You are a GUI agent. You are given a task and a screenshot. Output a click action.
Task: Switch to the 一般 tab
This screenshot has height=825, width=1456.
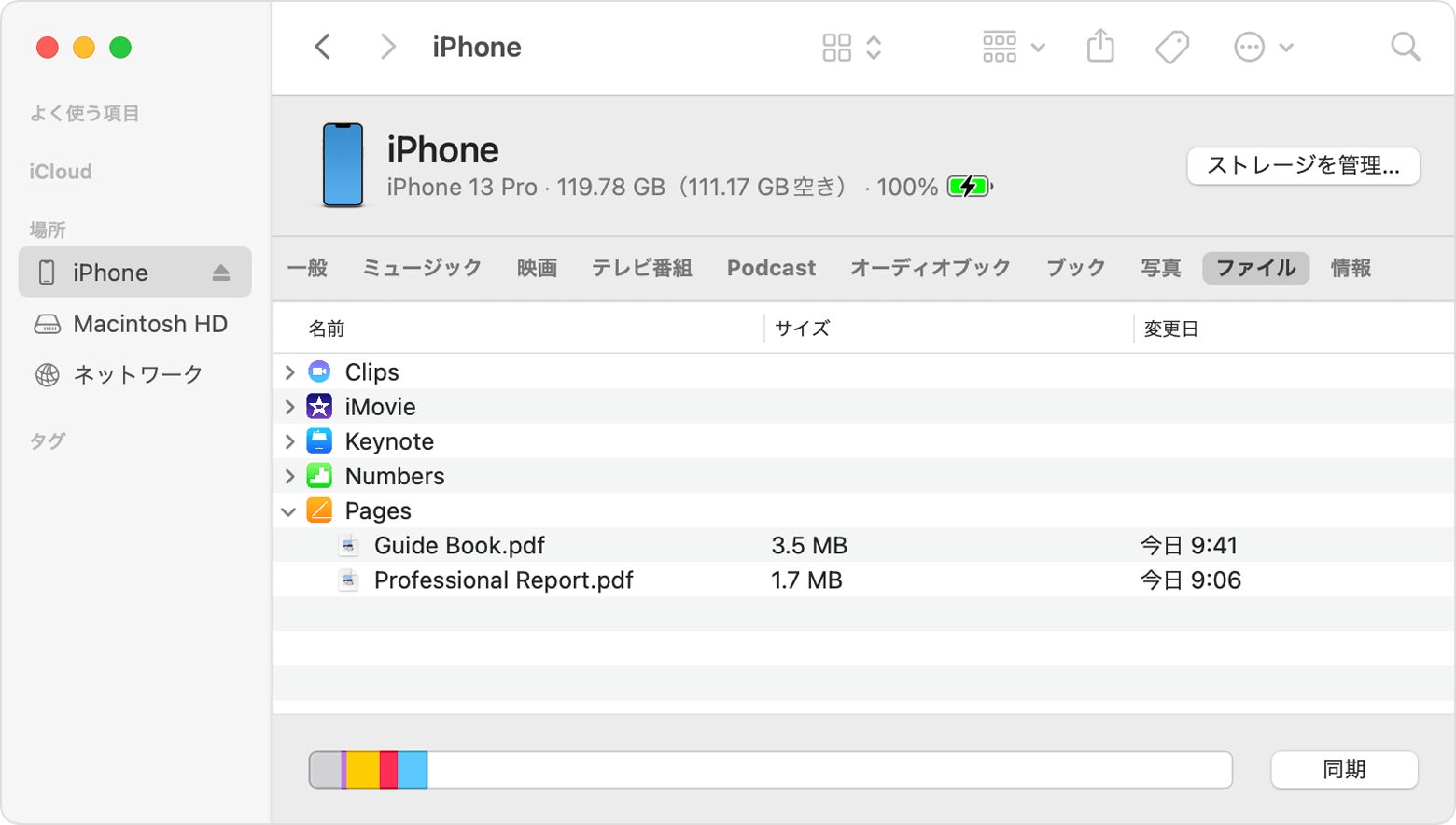point(307,269)
